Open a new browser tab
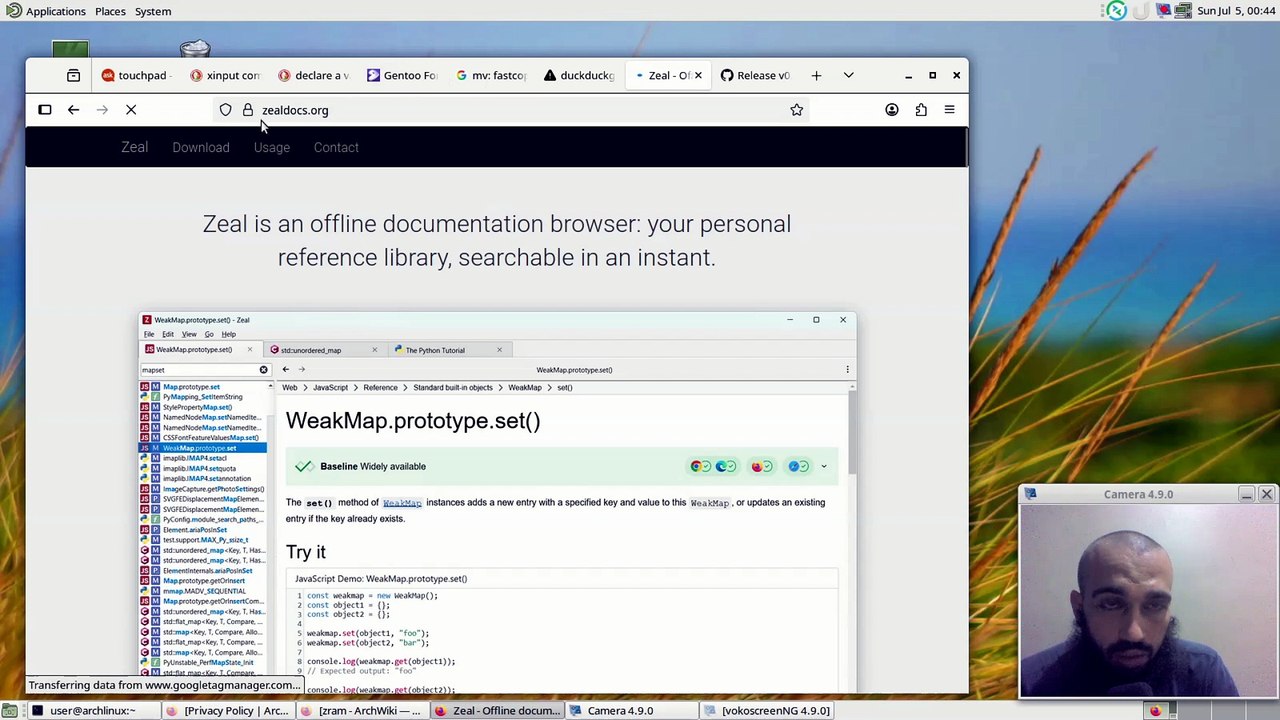 pos(816,75)
